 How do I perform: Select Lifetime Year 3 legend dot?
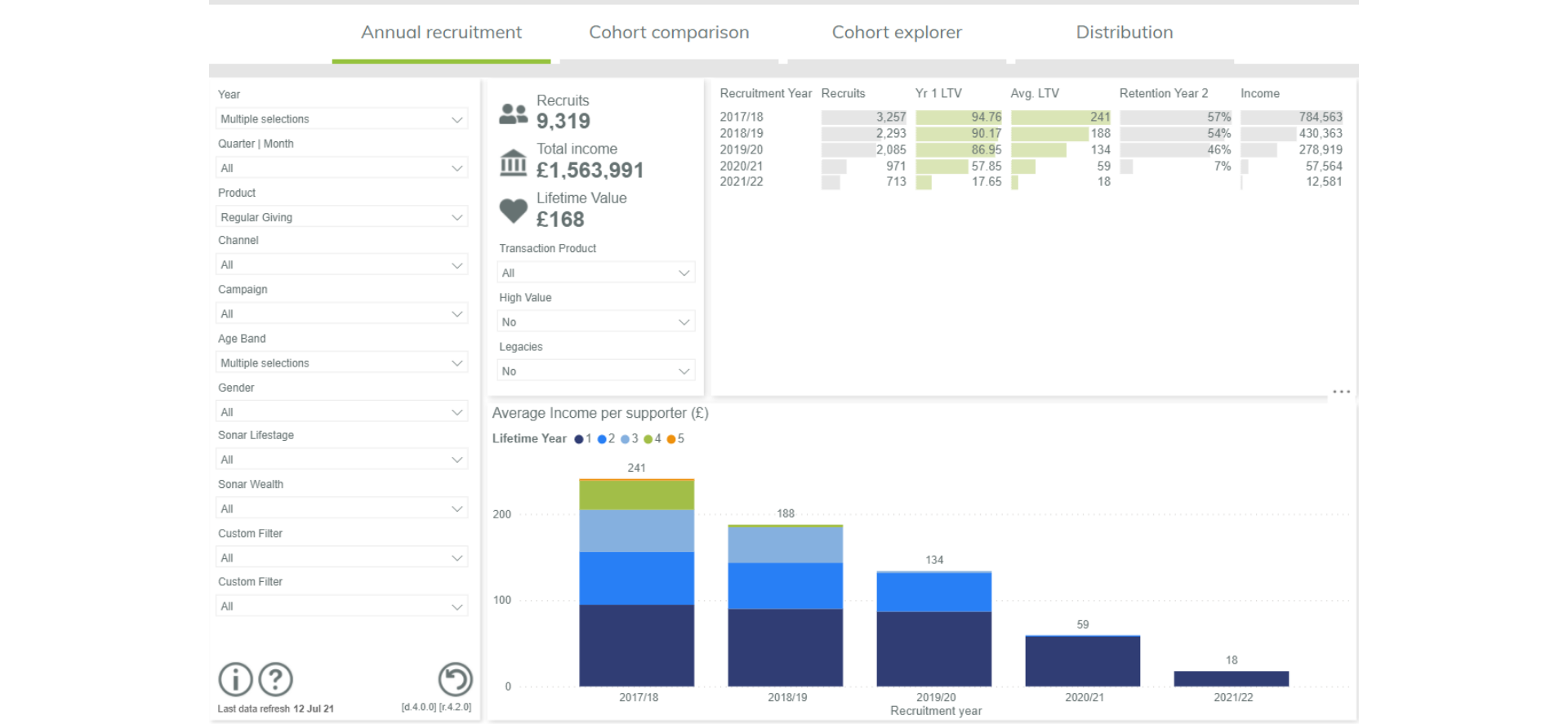[625, 439]
